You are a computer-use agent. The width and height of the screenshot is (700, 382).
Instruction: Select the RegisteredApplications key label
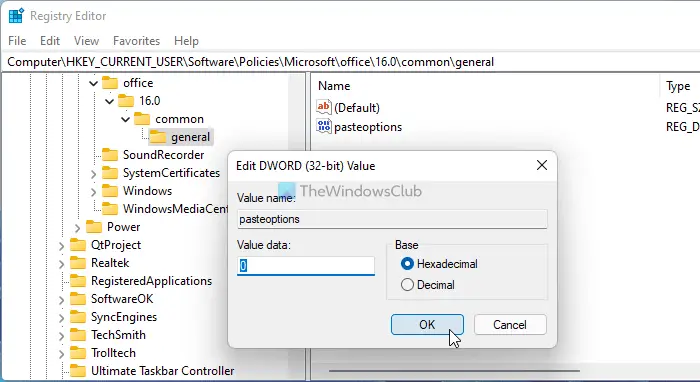coord(151,281)
